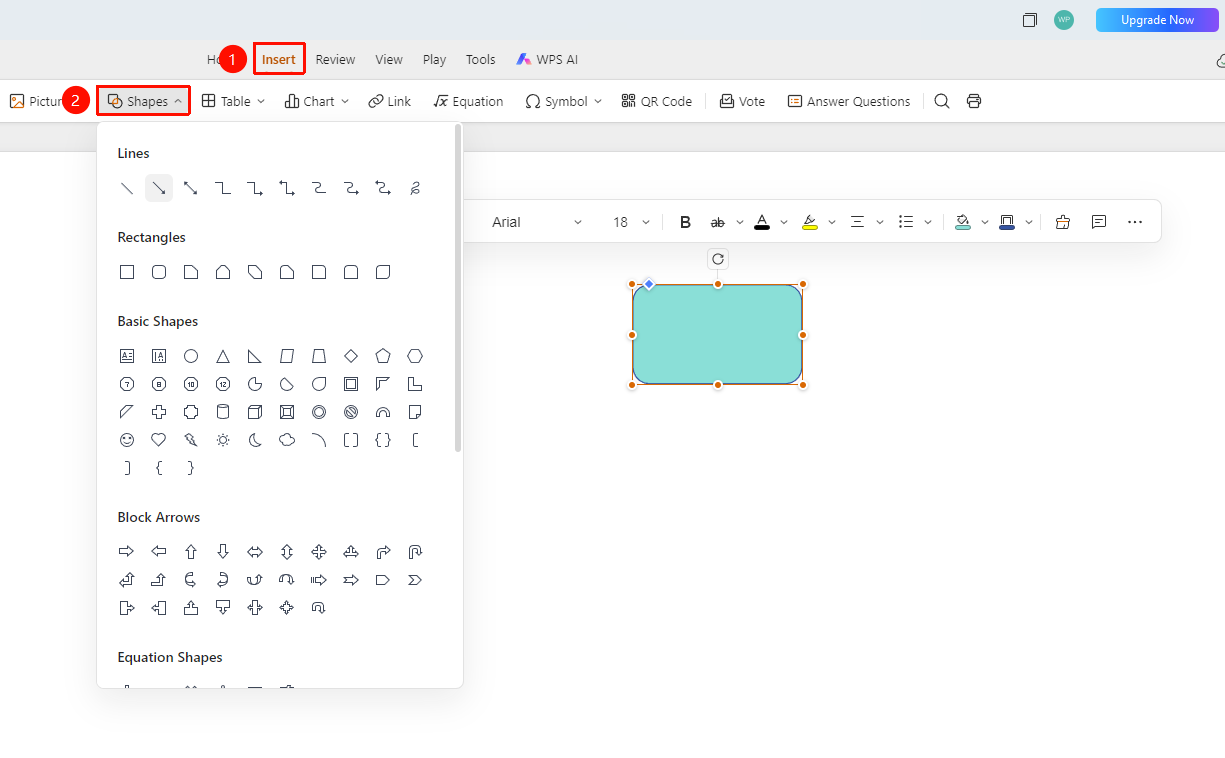Select the heart shape in Basic Shapes

tap(159, 440)
